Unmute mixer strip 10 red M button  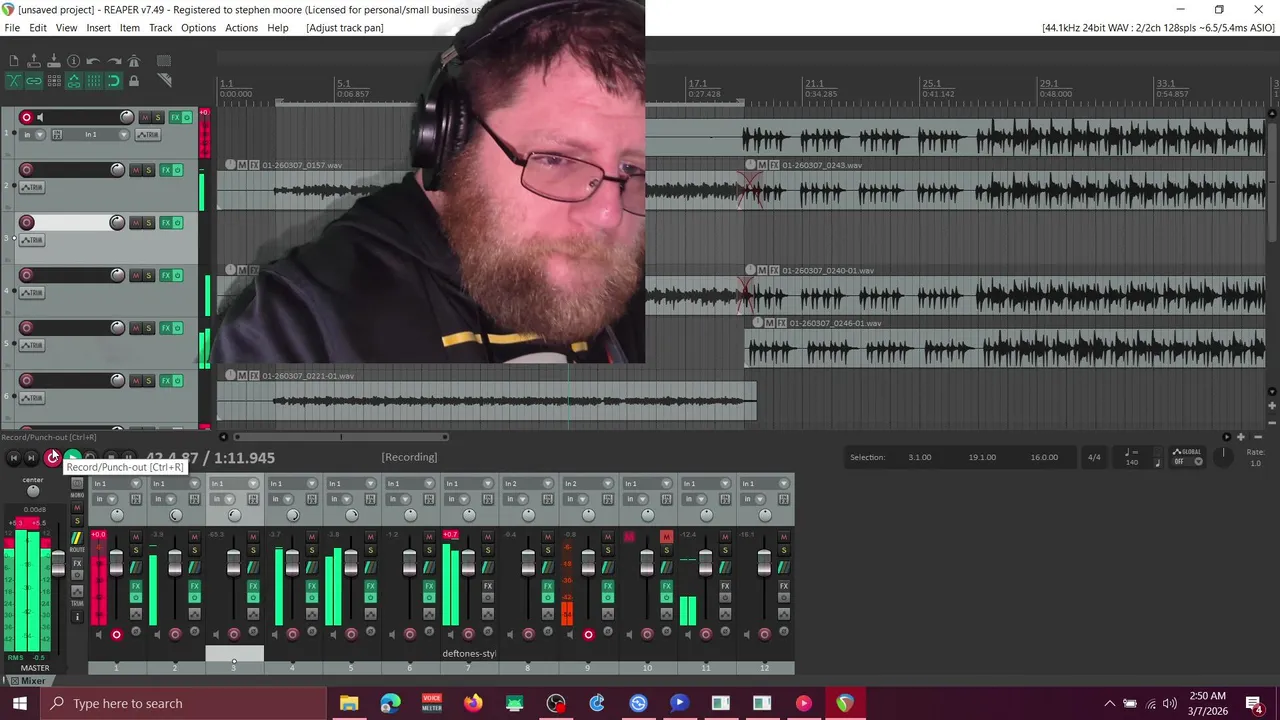pyautogui.click(x=666, y=537)
